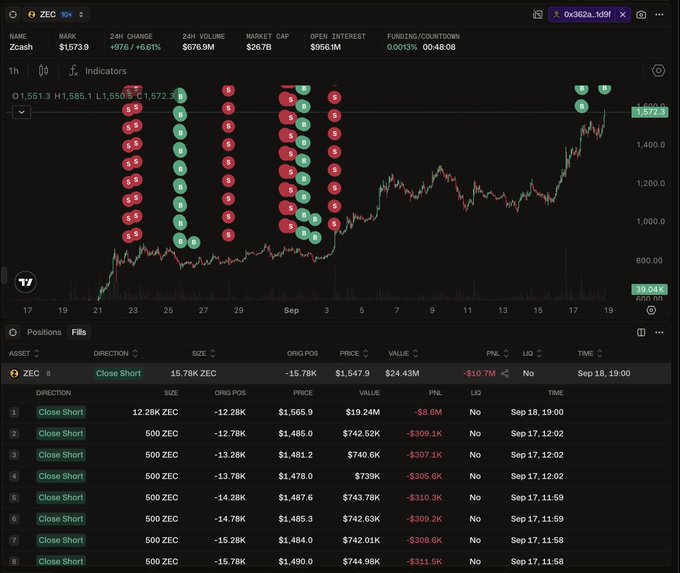Screen dimensions: 680x573
Task: Toggle split layout icon in fills panel
Action: 641,332
